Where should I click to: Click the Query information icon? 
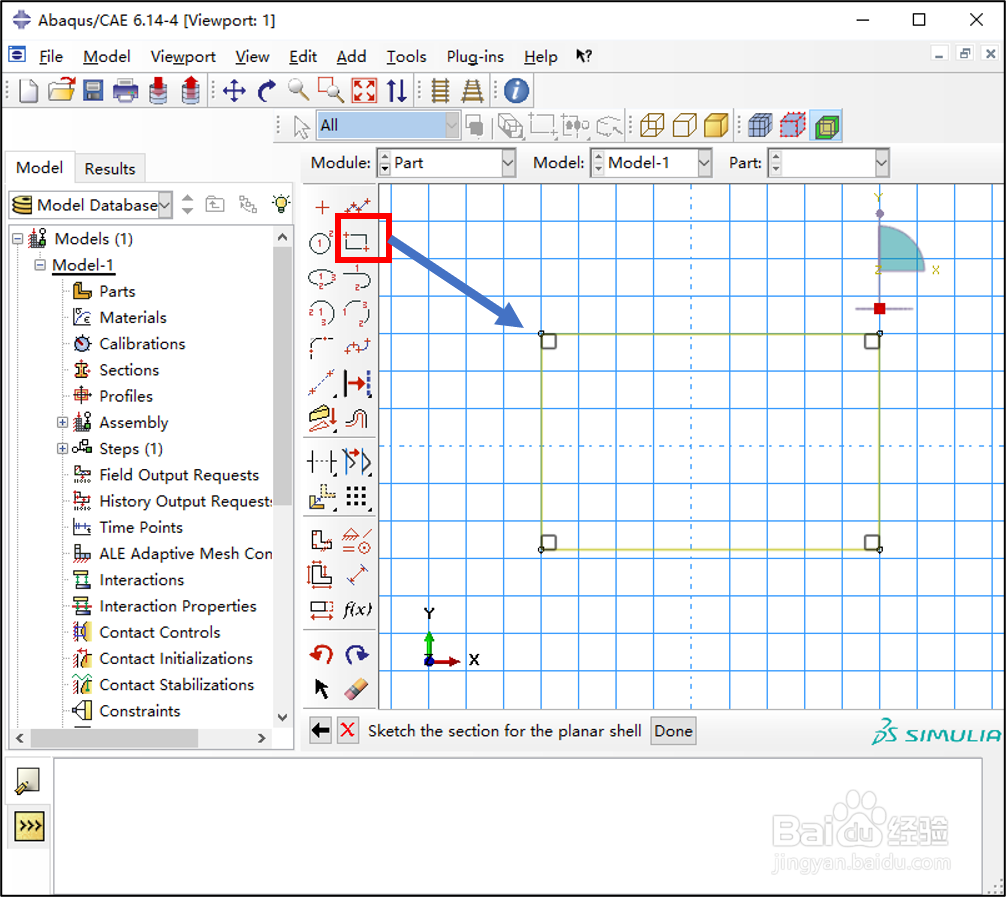[x=516, y=90]
